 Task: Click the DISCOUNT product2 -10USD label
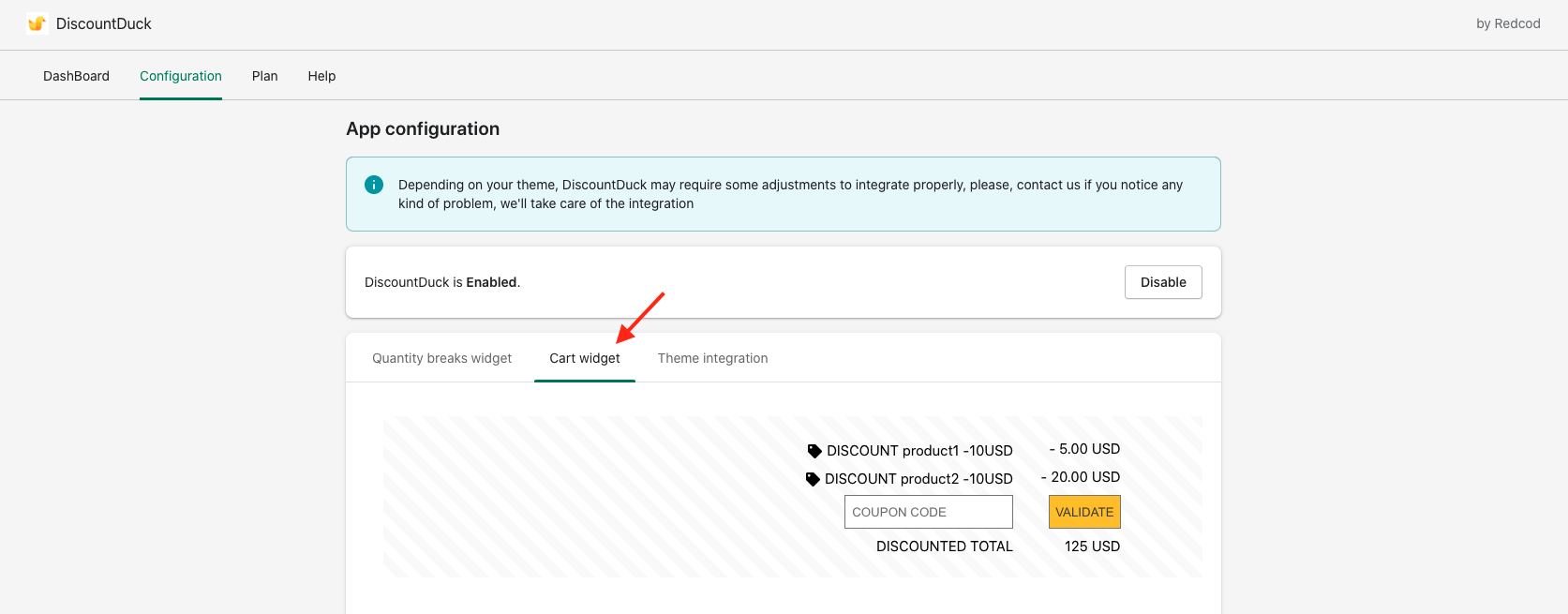pos(918,479)
